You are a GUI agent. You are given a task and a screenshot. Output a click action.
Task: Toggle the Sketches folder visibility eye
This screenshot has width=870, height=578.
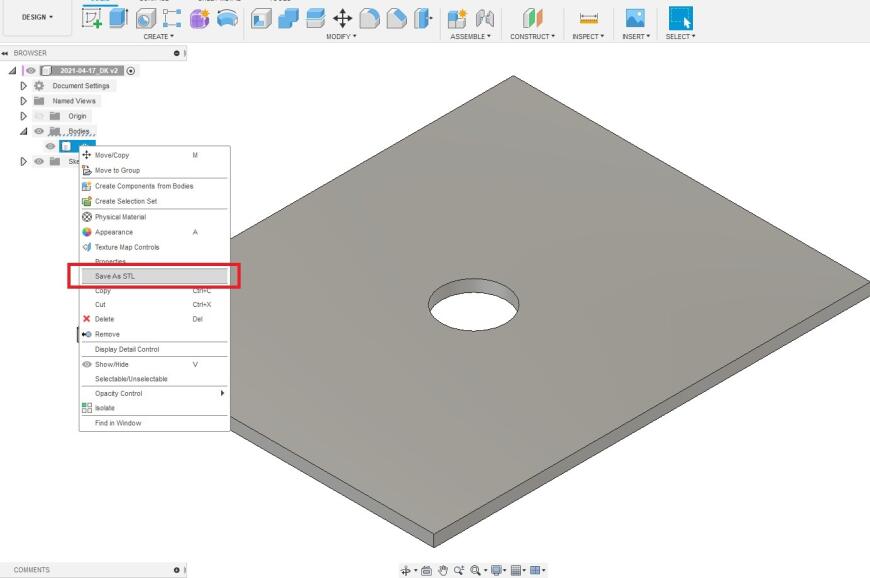point(39,161)
